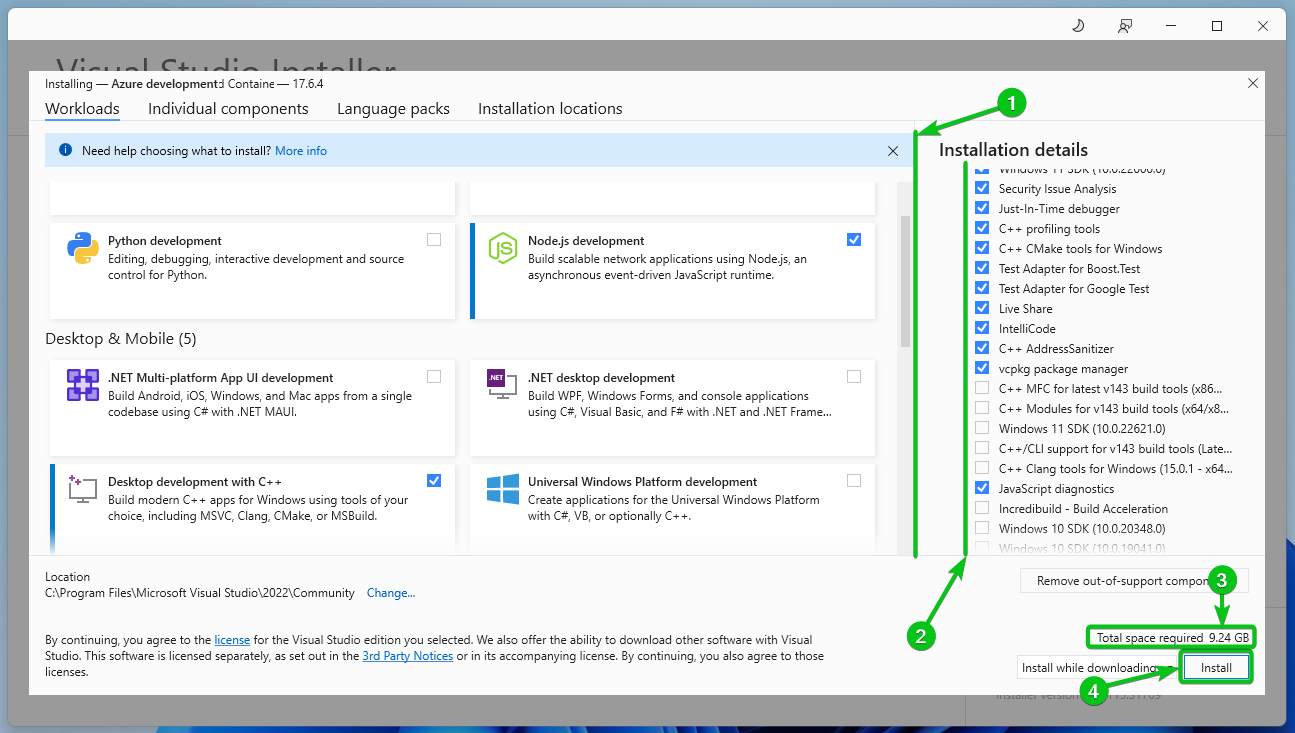Uncheck the Live Share component
The width and height of the screenshot is (1295, 733).
982,308
